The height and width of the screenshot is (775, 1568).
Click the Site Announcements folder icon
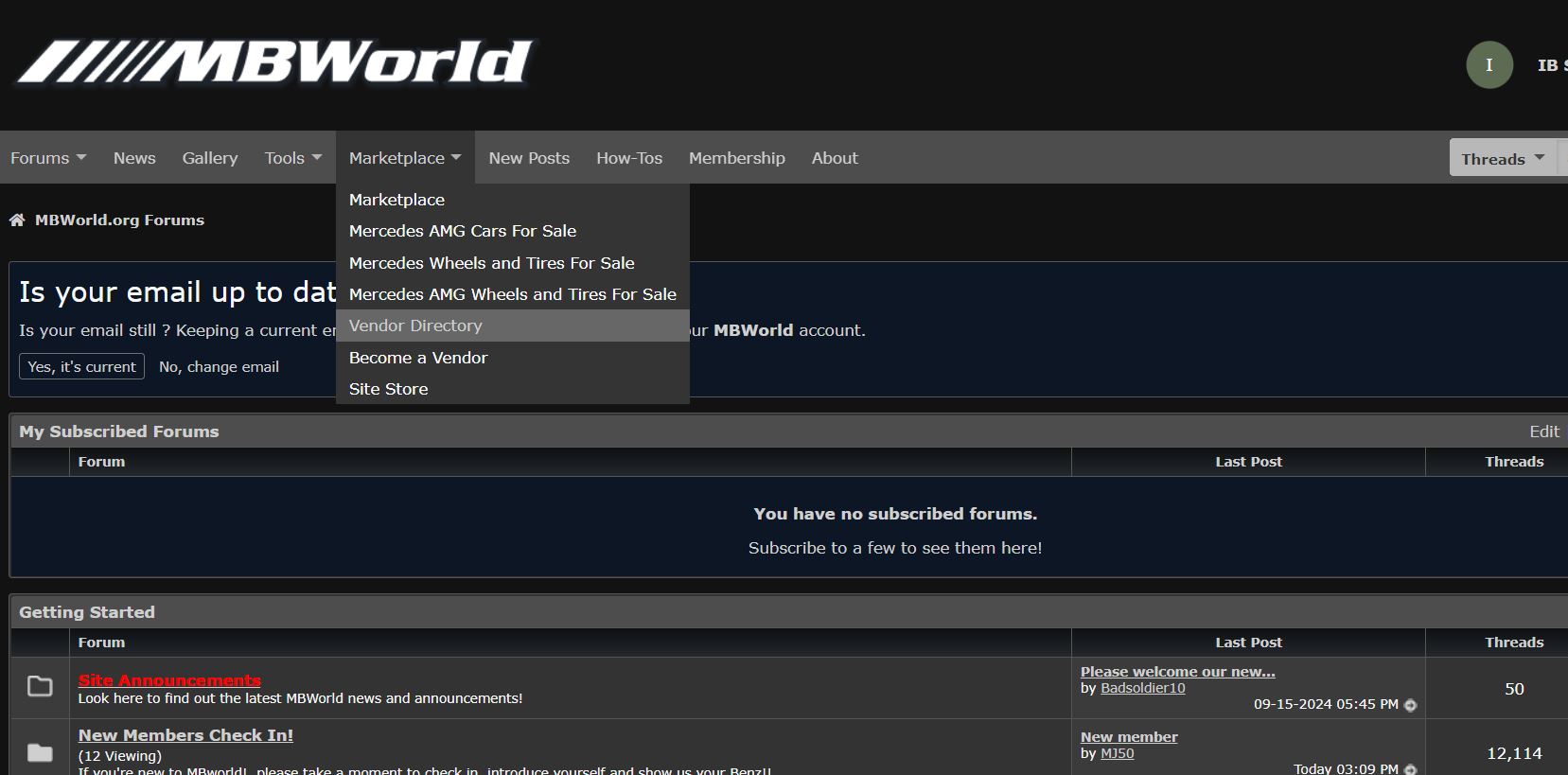(x=40, y=686)
